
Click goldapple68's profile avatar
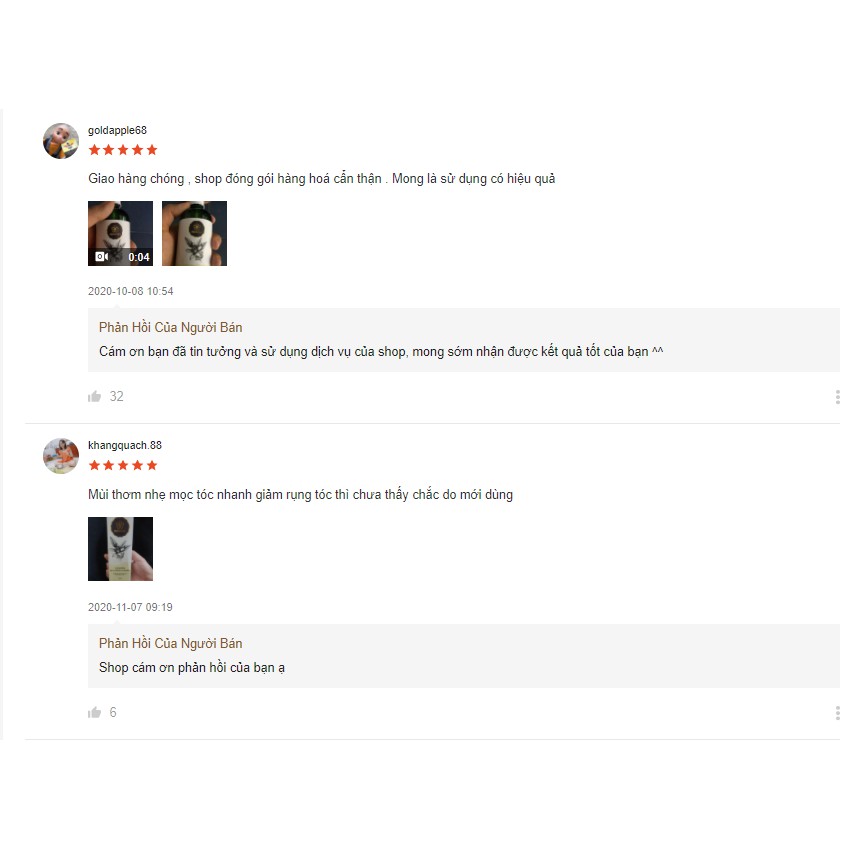pos(61,141)
